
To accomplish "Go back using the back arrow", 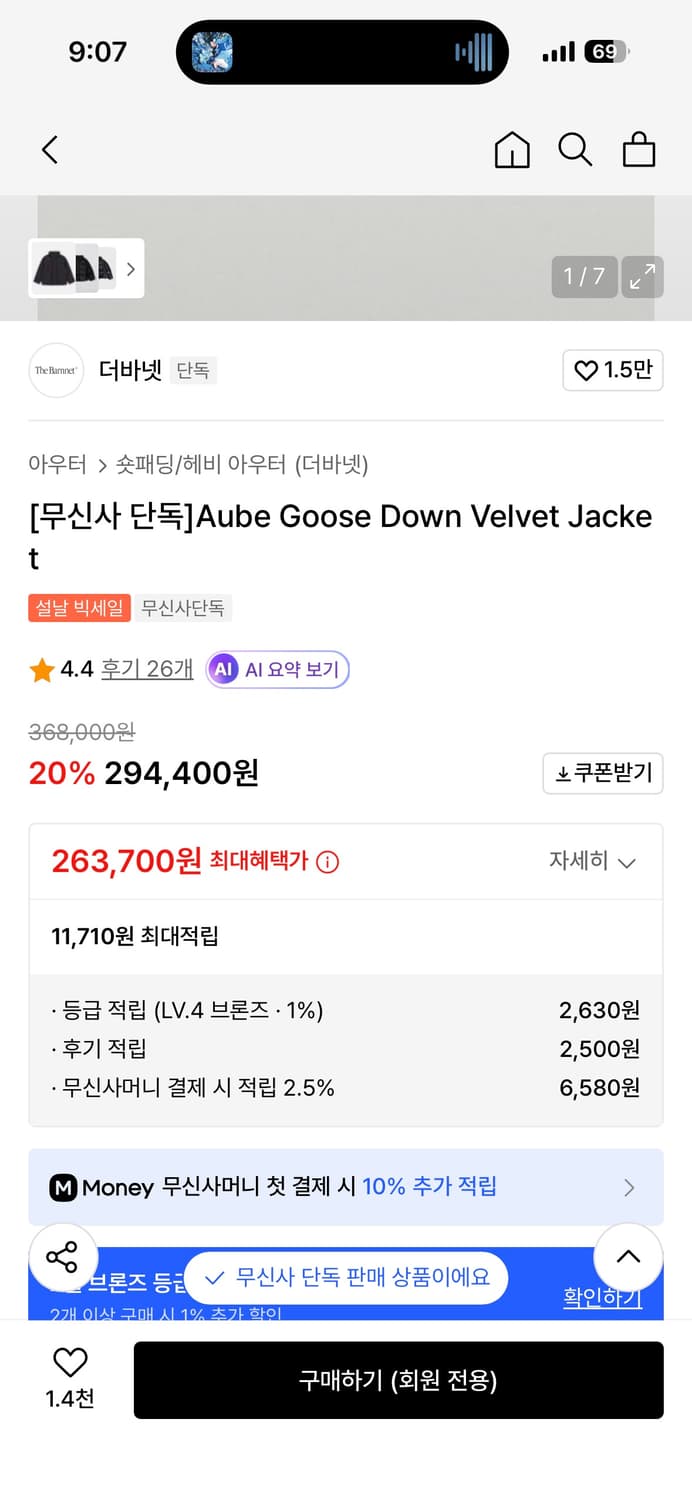I will click(50, 149).
